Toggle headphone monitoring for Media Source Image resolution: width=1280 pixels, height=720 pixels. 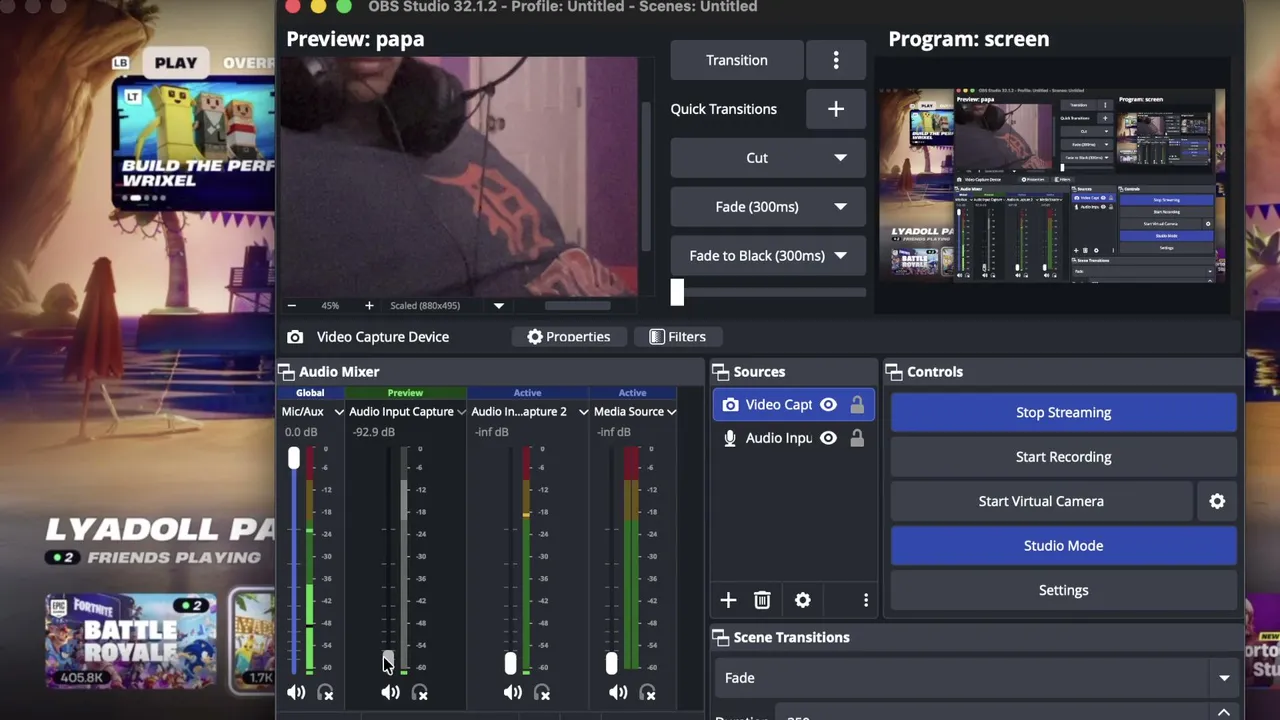pyautogui.click(x=648, y=692)
